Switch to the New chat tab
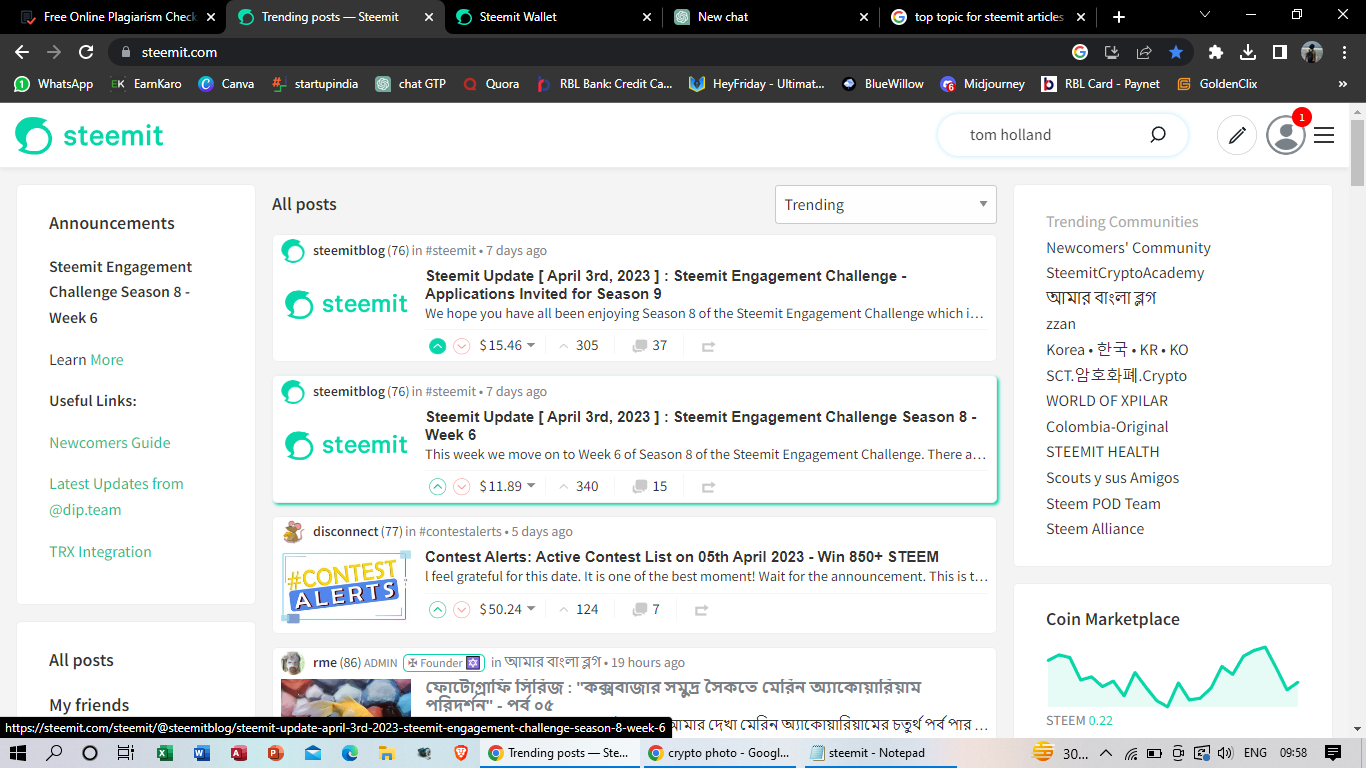The width and height of the screenshot is (1366, 768). click(x=771, y=17)
